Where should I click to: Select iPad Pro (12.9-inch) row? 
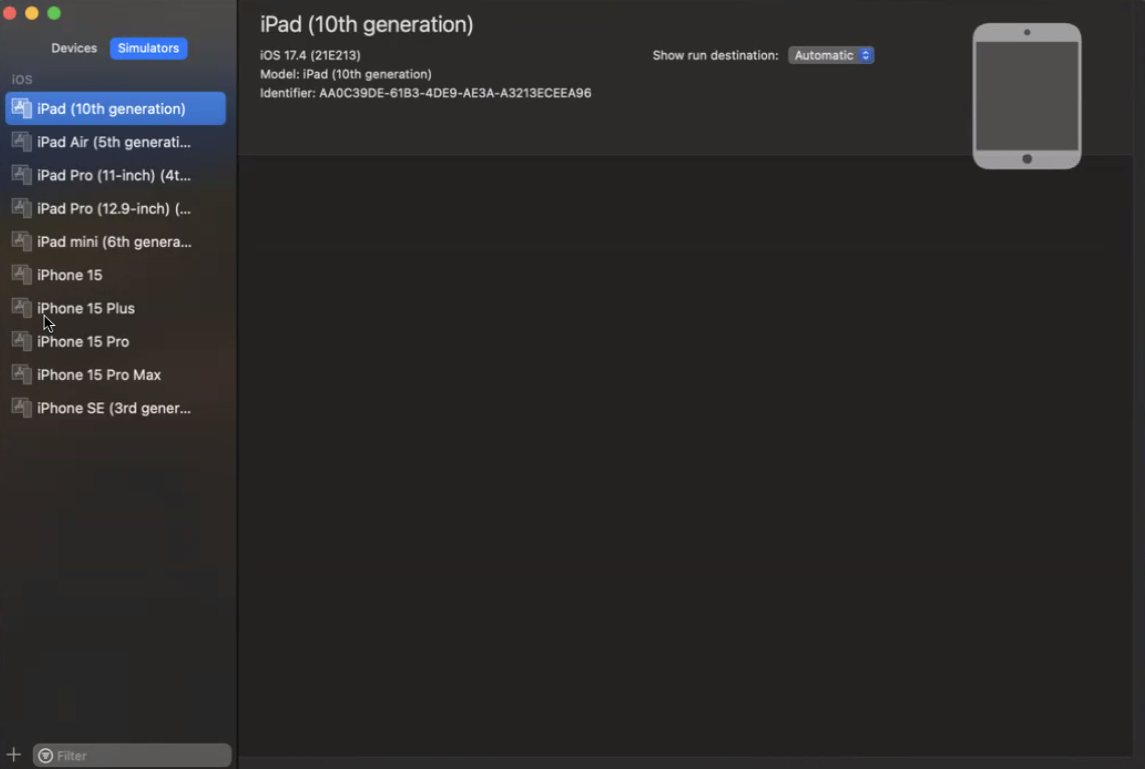(x=115, y=208)
